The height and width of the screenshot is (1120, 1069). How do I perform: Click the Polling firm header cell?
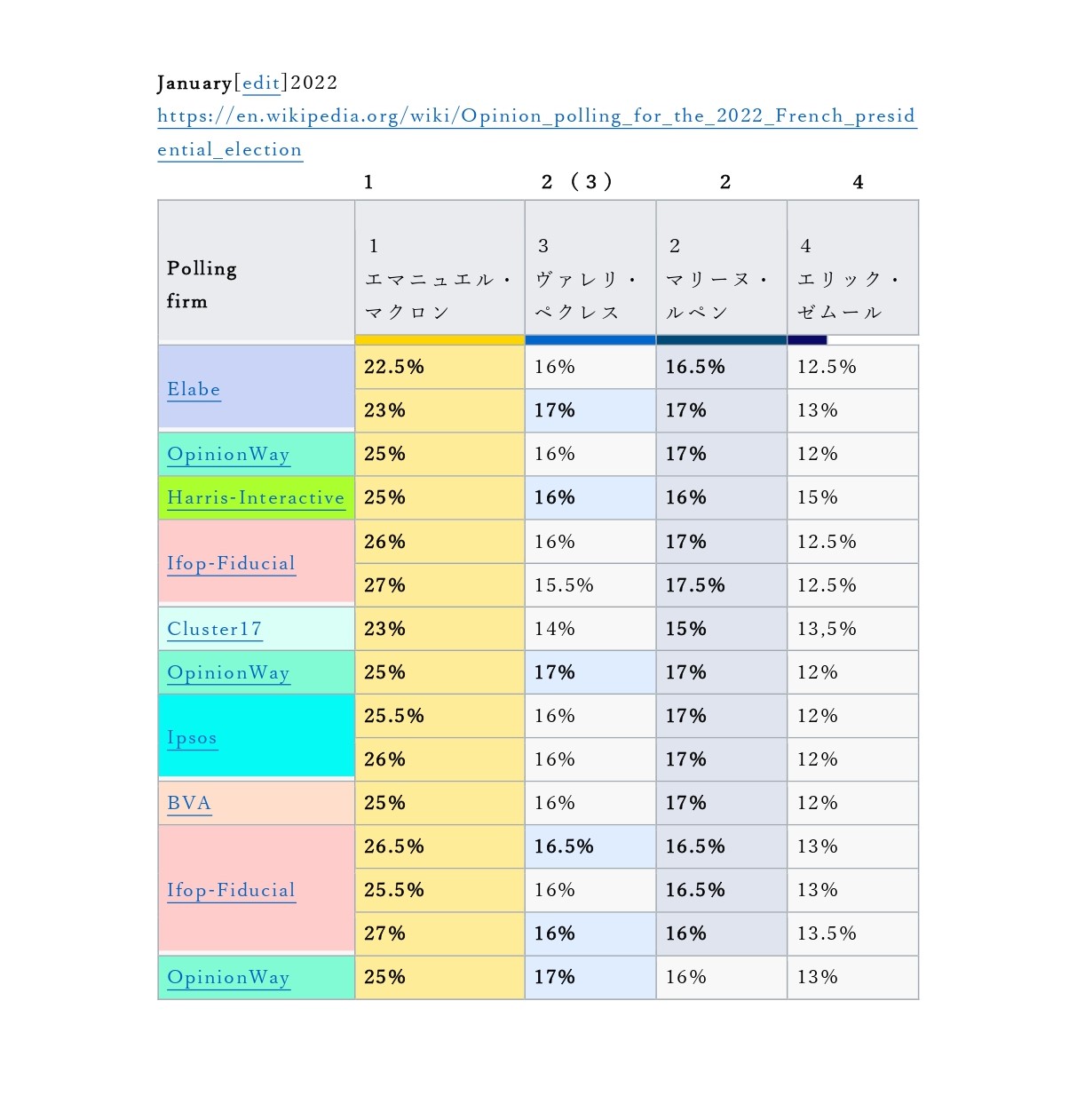256,271
